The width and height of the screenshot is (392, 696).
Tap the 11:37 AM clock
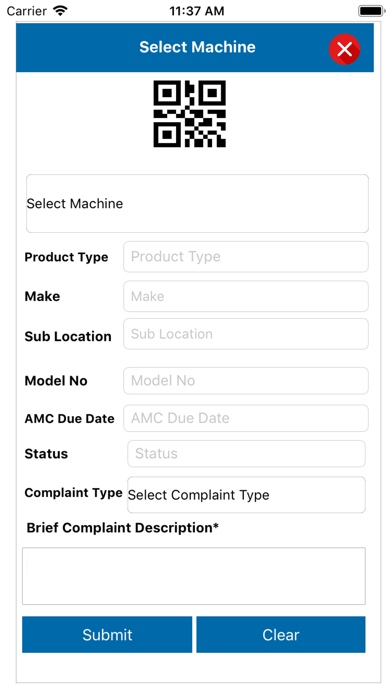click(x=197, y=11)
